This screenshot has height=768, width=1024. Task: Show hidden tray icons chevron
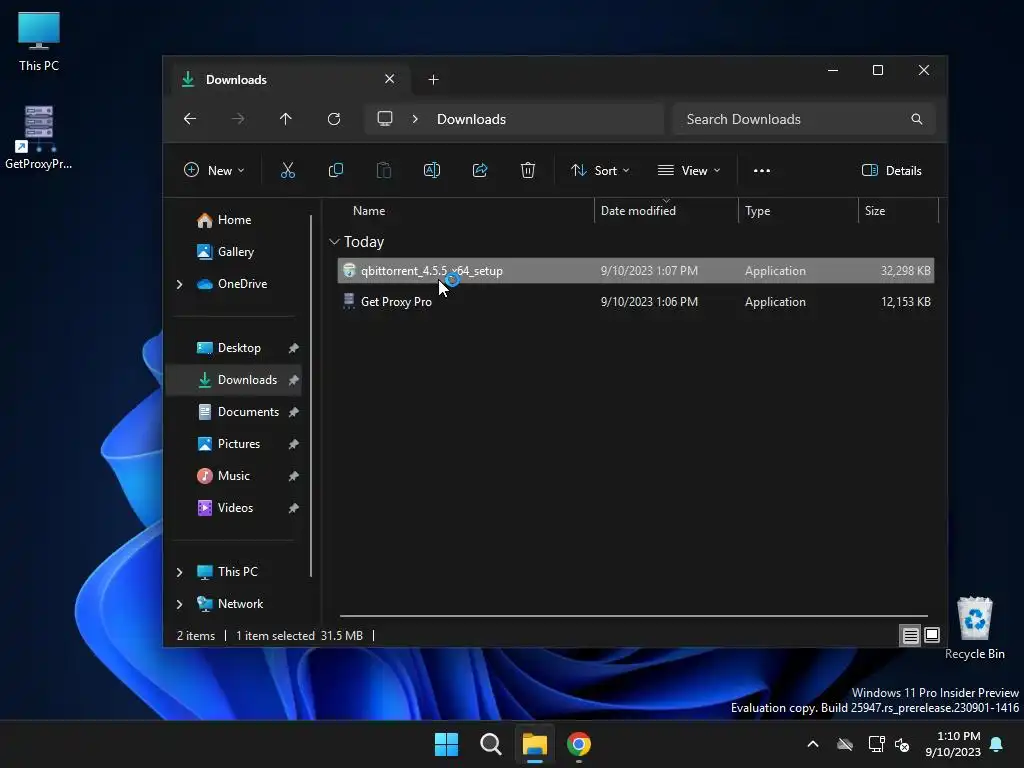tap(813, 744)
